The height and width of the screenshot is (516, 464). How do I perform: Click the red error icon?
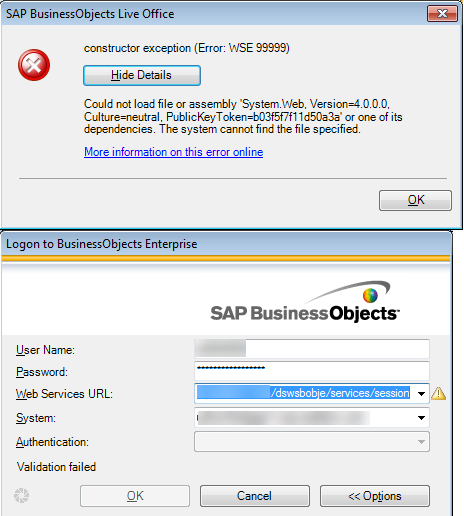coord(34,65)
